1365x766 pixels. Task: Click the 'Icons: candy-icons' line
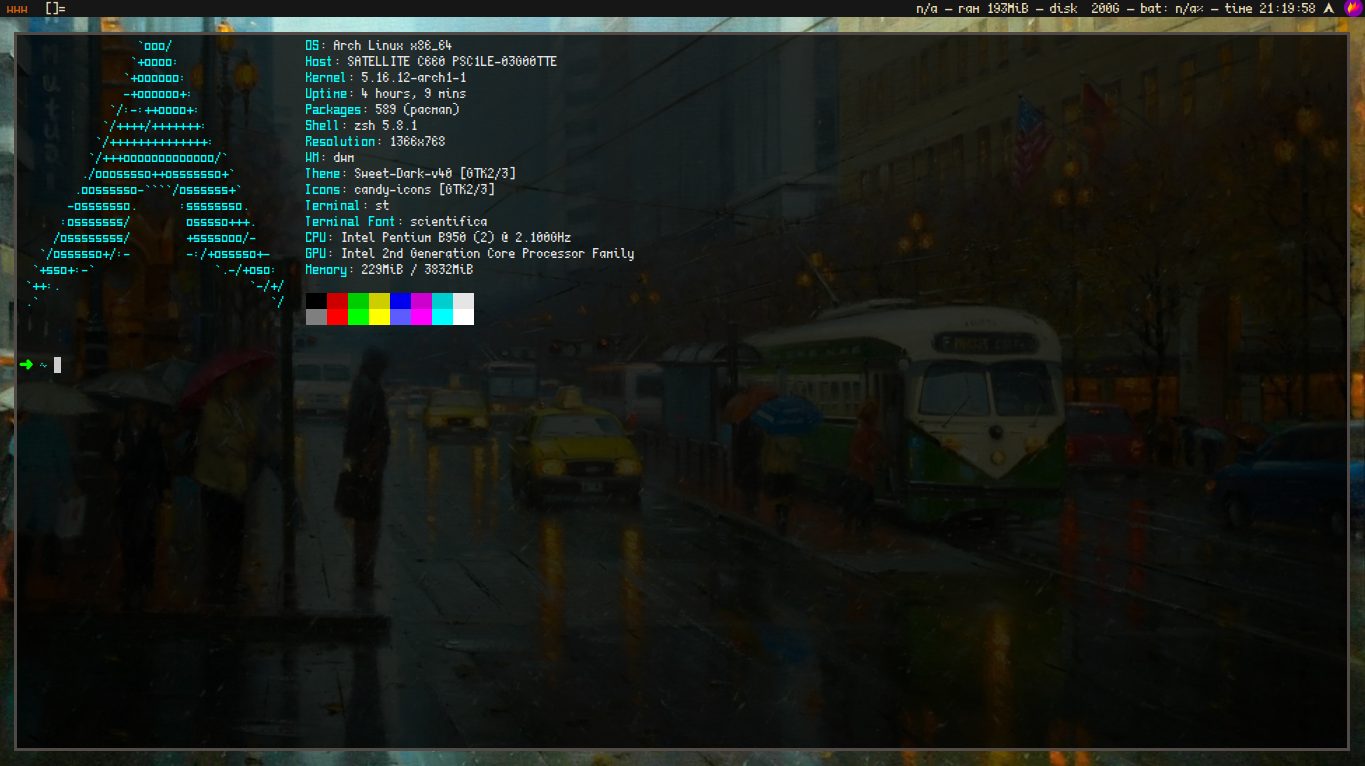(400, 190)
